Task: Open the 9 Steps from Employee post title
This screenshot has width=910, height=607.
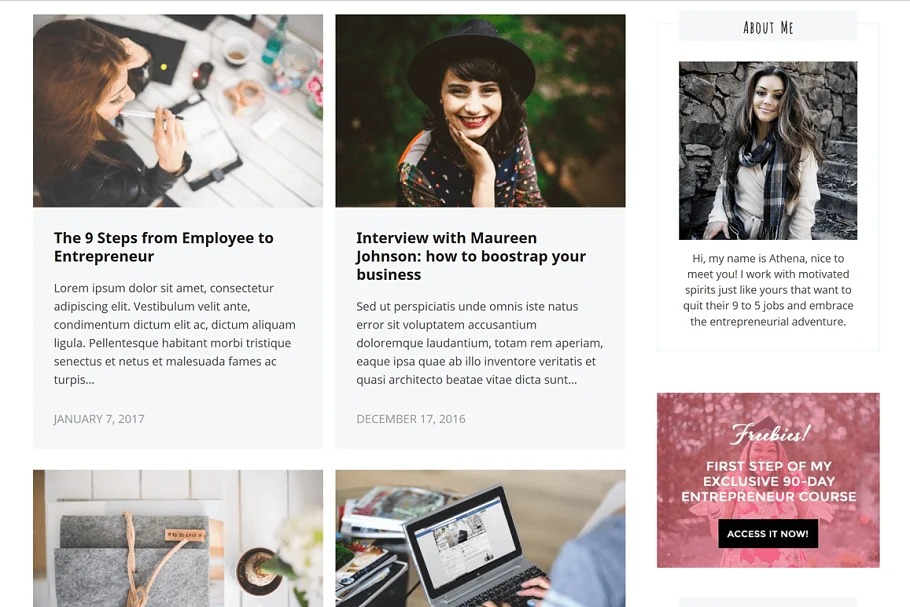Action: pos(164,247)
